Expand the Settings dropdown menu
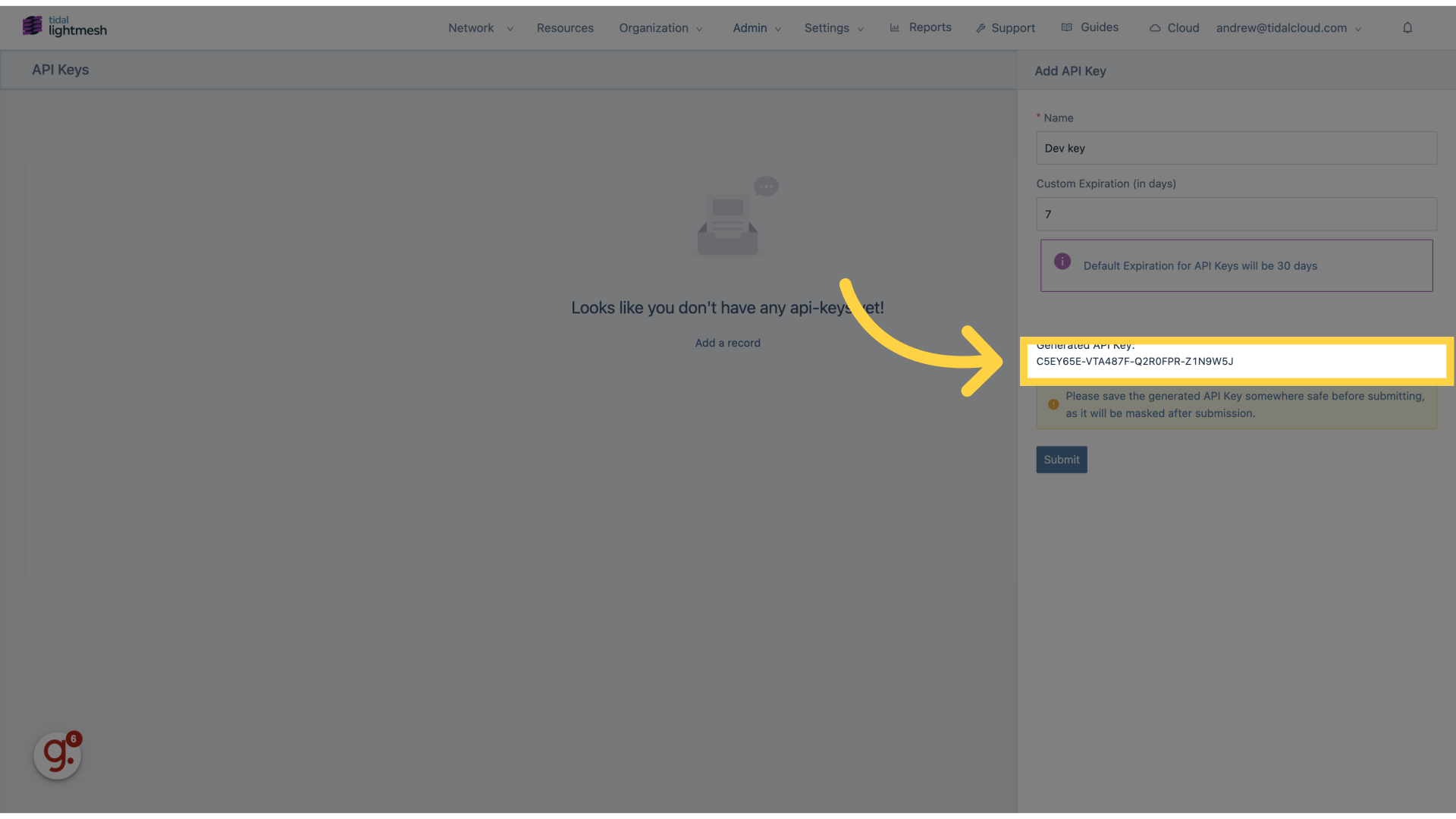The height and width of the screenshot is (819, 1456). pyautogui.click(x=833, y=27)
